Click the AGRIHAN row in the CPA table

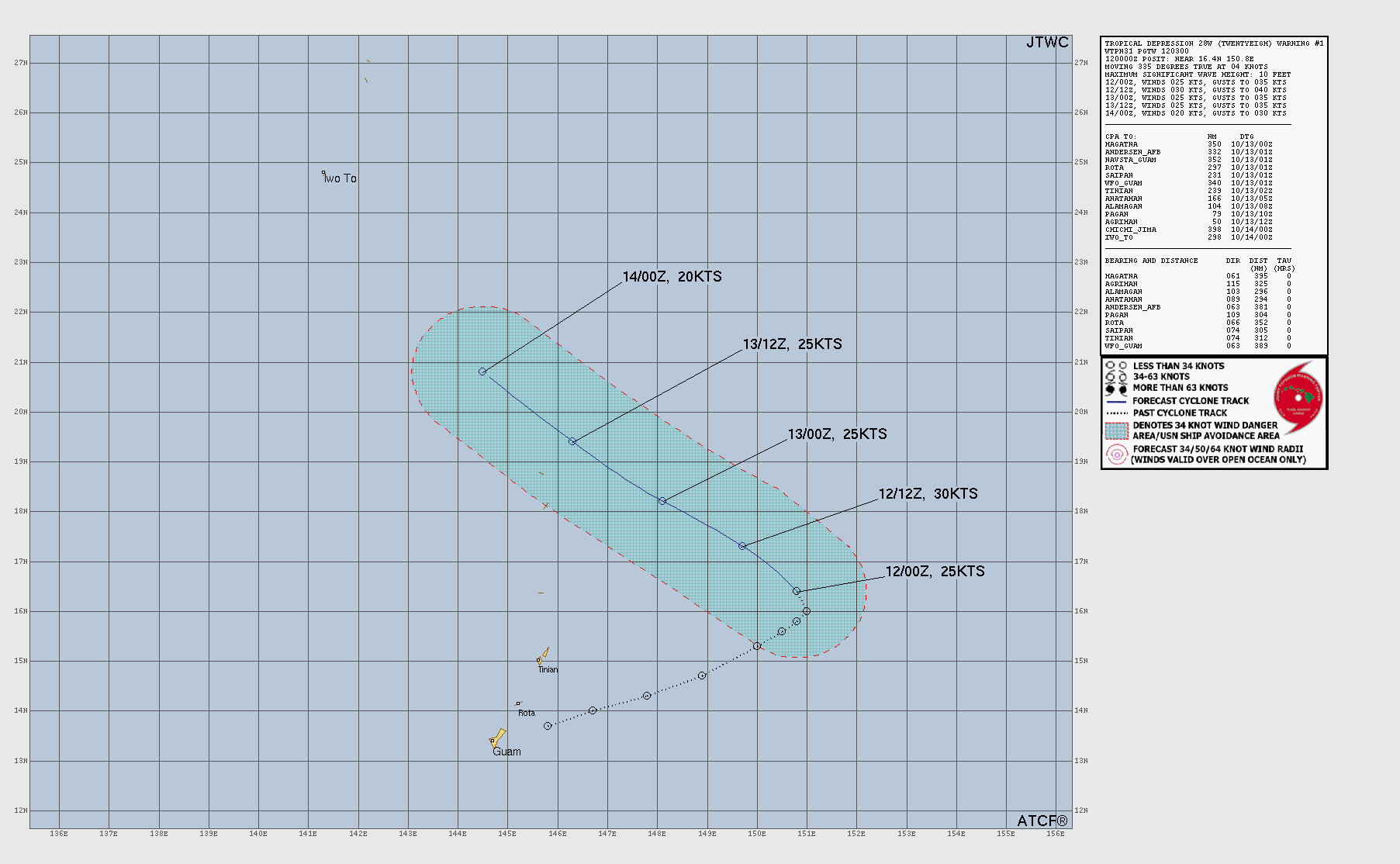1188,222
